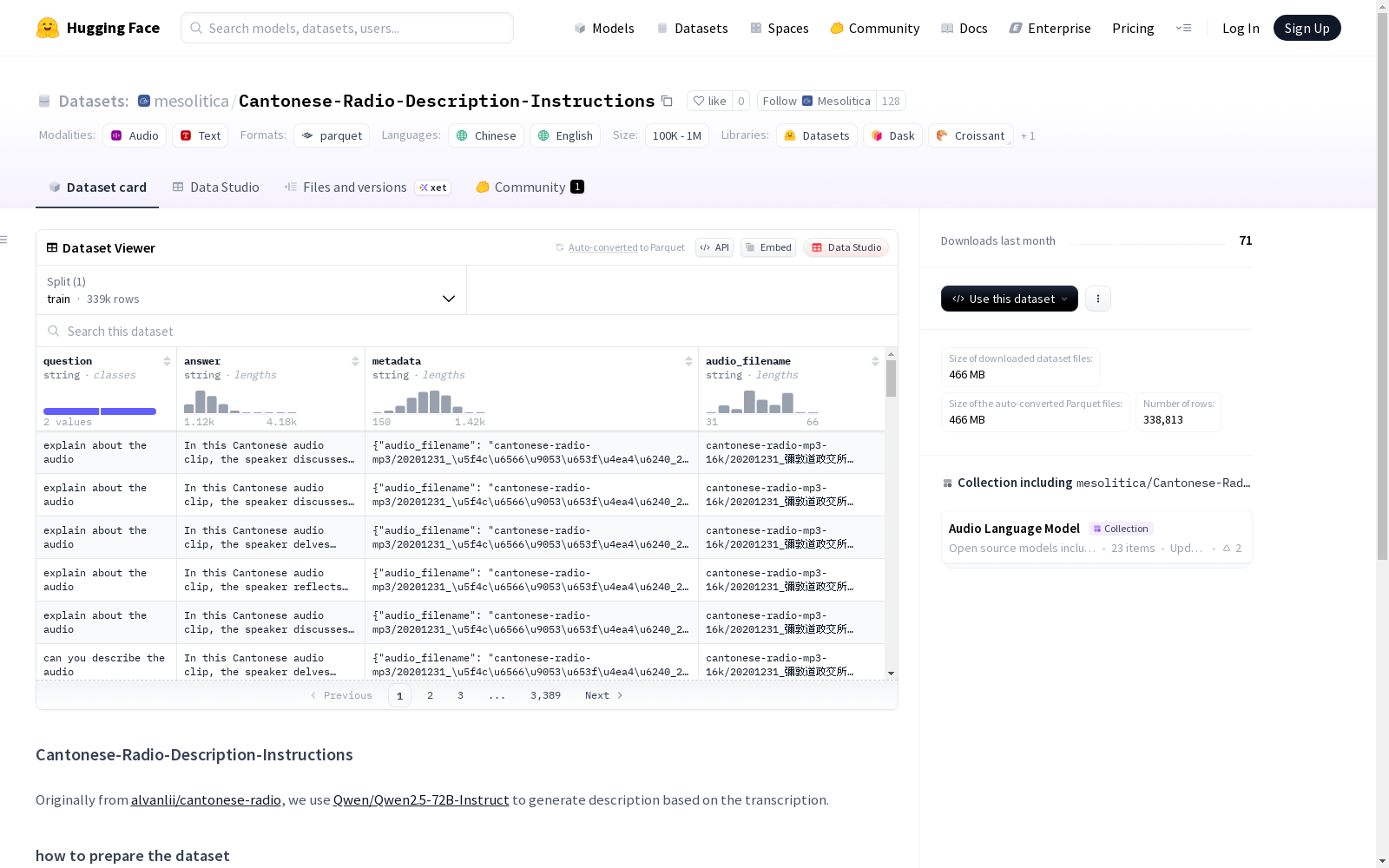Open the Use this dataset dropdown
Screen dimensions: 1389x868
point(1010,299)
